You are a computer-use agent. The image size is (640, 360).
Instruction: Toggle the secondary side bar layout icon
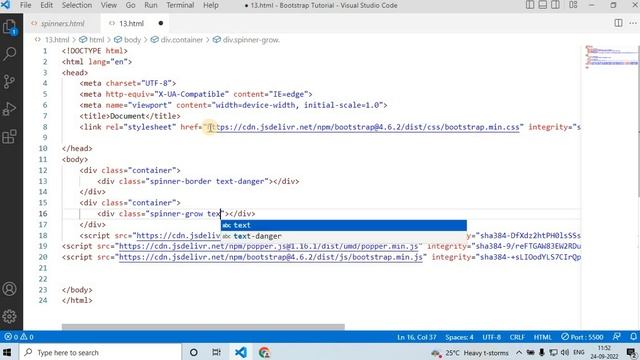[x=556, y=5]
